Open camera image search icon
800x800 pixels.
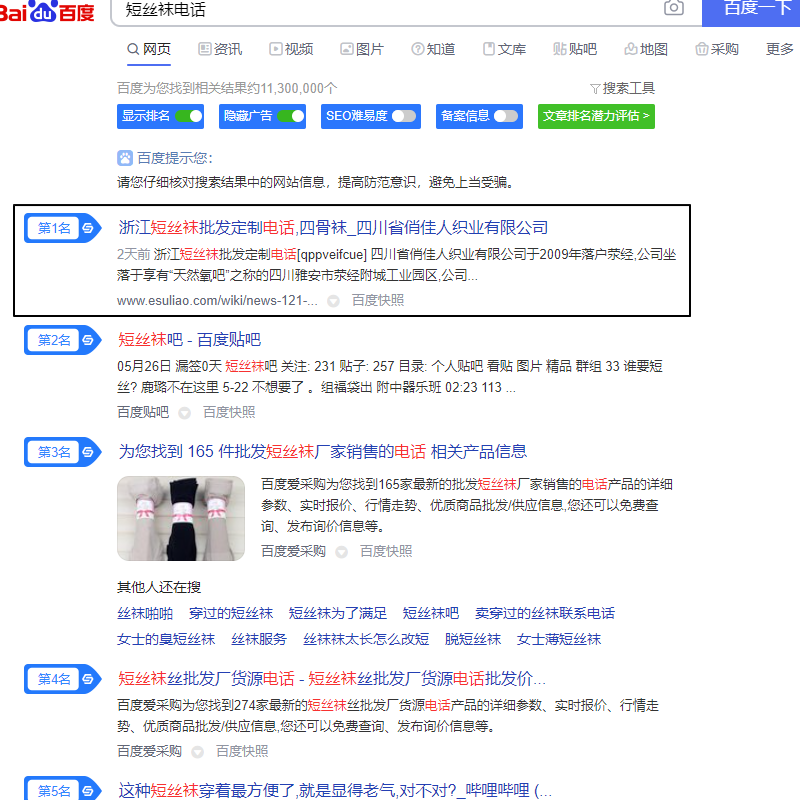pos(673,8)
